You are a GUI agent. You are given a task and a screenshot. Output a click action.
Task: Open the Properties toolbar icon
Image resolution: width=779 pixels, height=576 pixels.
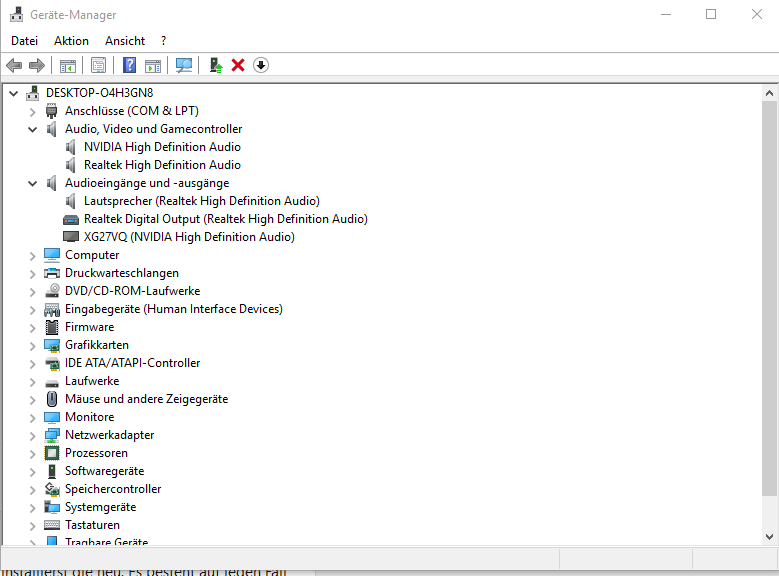tap(98, 65)
